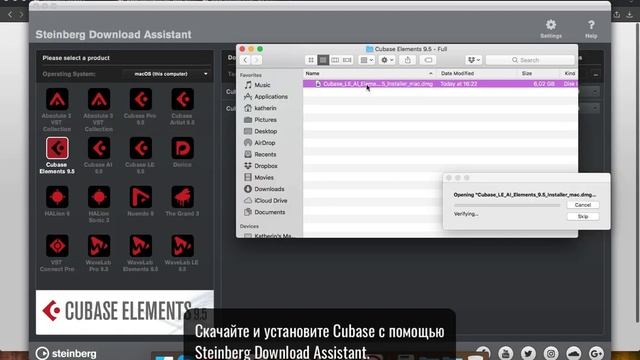640x360 pixels.
Task: Switch Finder to gallery view
Action: (x=347, y=60)
